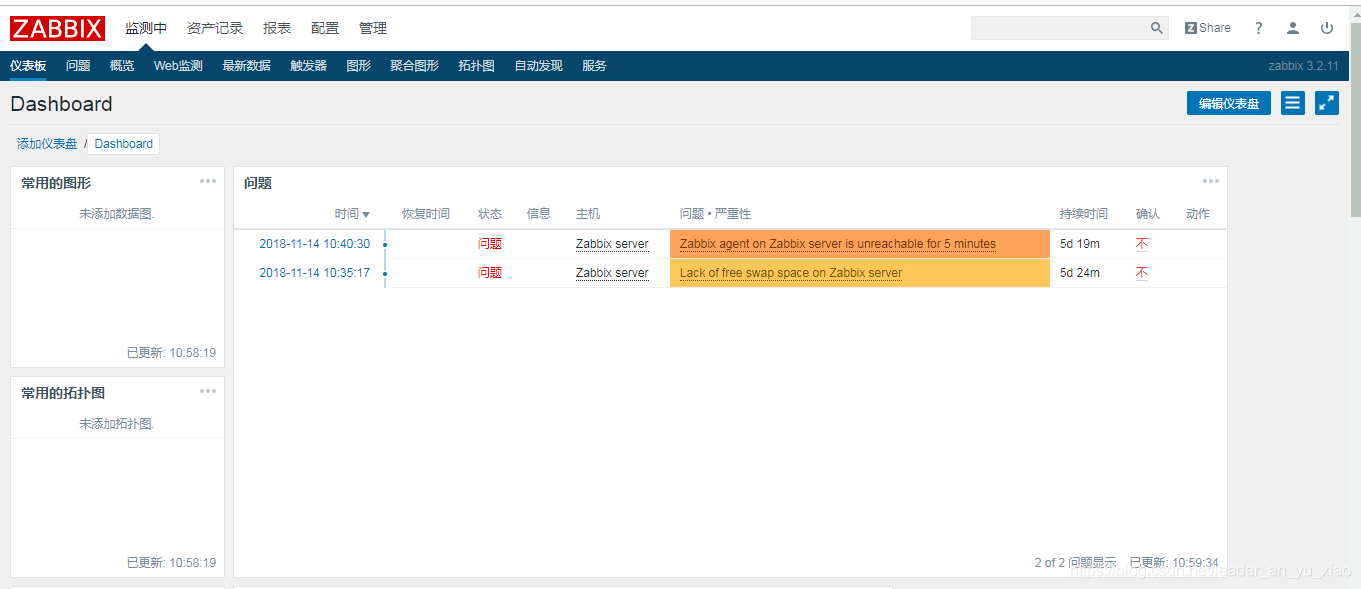1361x589 pixels.
Task: Click Dashboard breadcrumb item
Action: (124, 144)
